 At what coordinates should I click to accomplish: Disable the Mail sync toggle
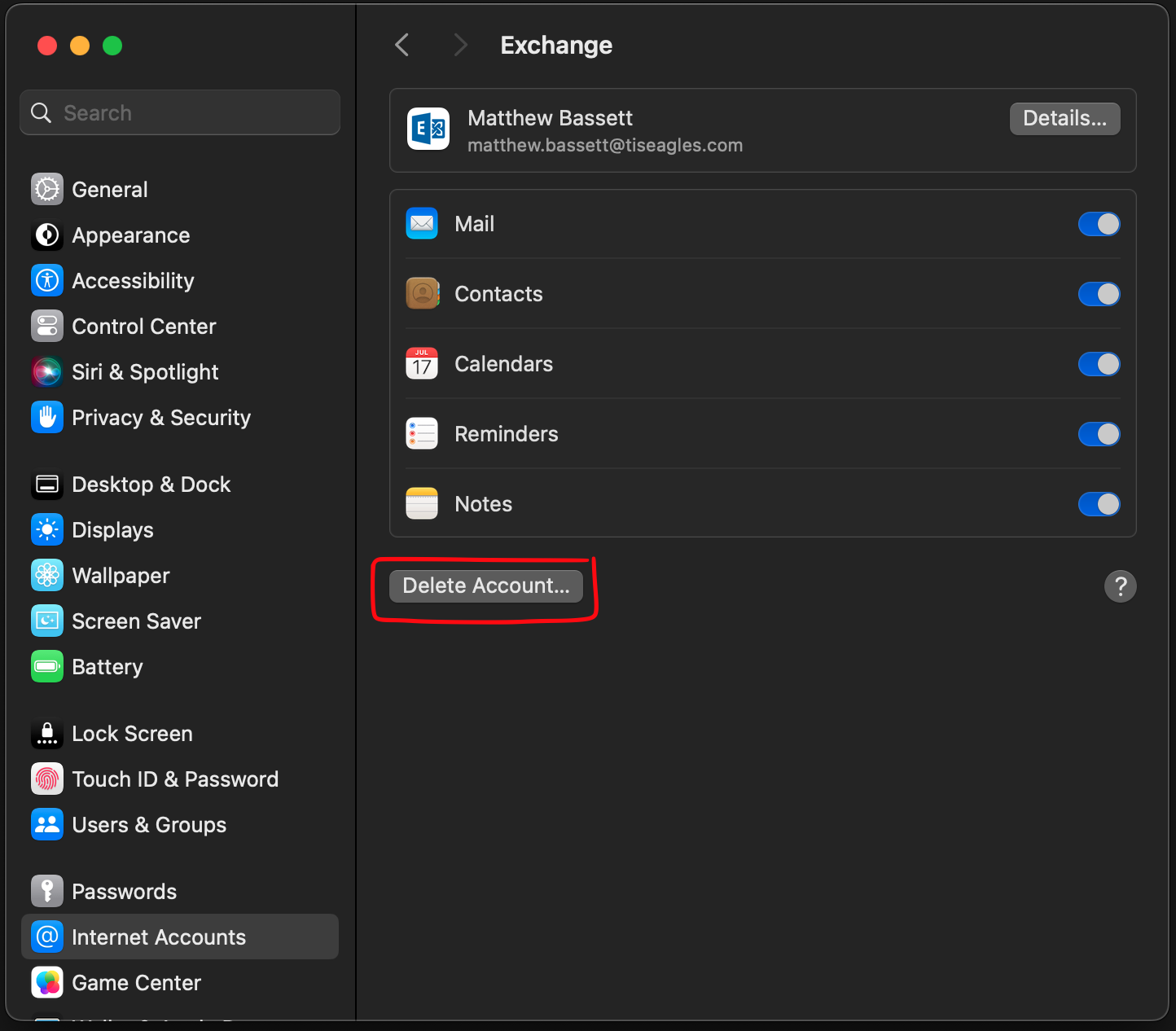point(1099,224)
